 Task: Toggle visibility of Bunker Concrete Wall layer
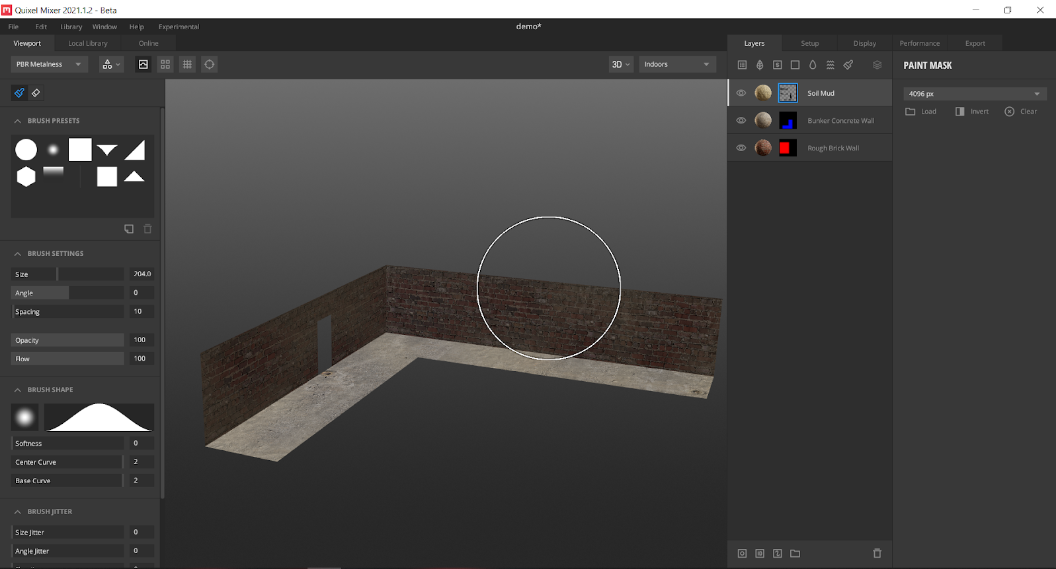click(x=741, y=121)
